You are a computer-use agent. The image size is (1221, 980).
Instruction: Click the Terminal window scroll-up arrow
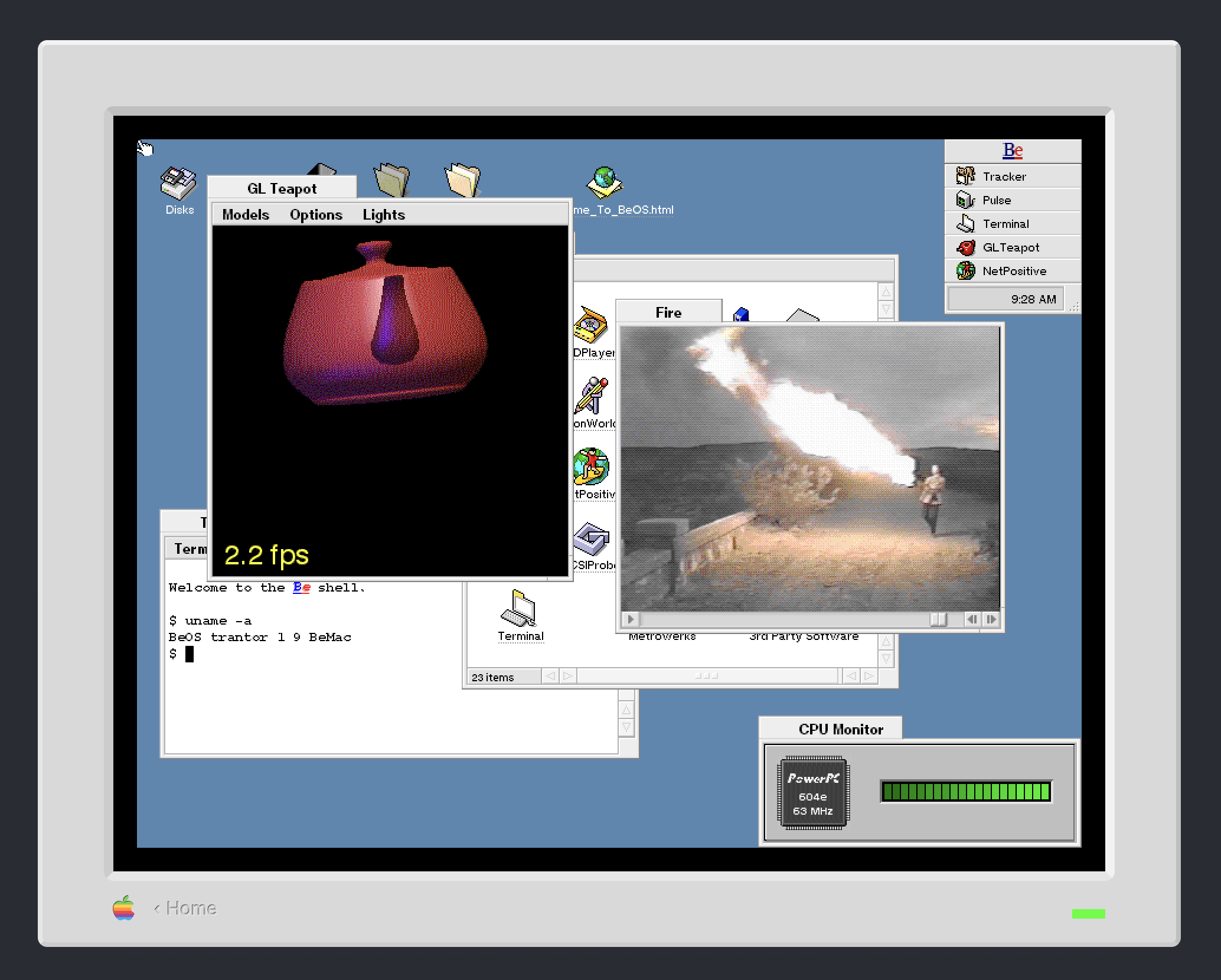[x=626, y=709]
